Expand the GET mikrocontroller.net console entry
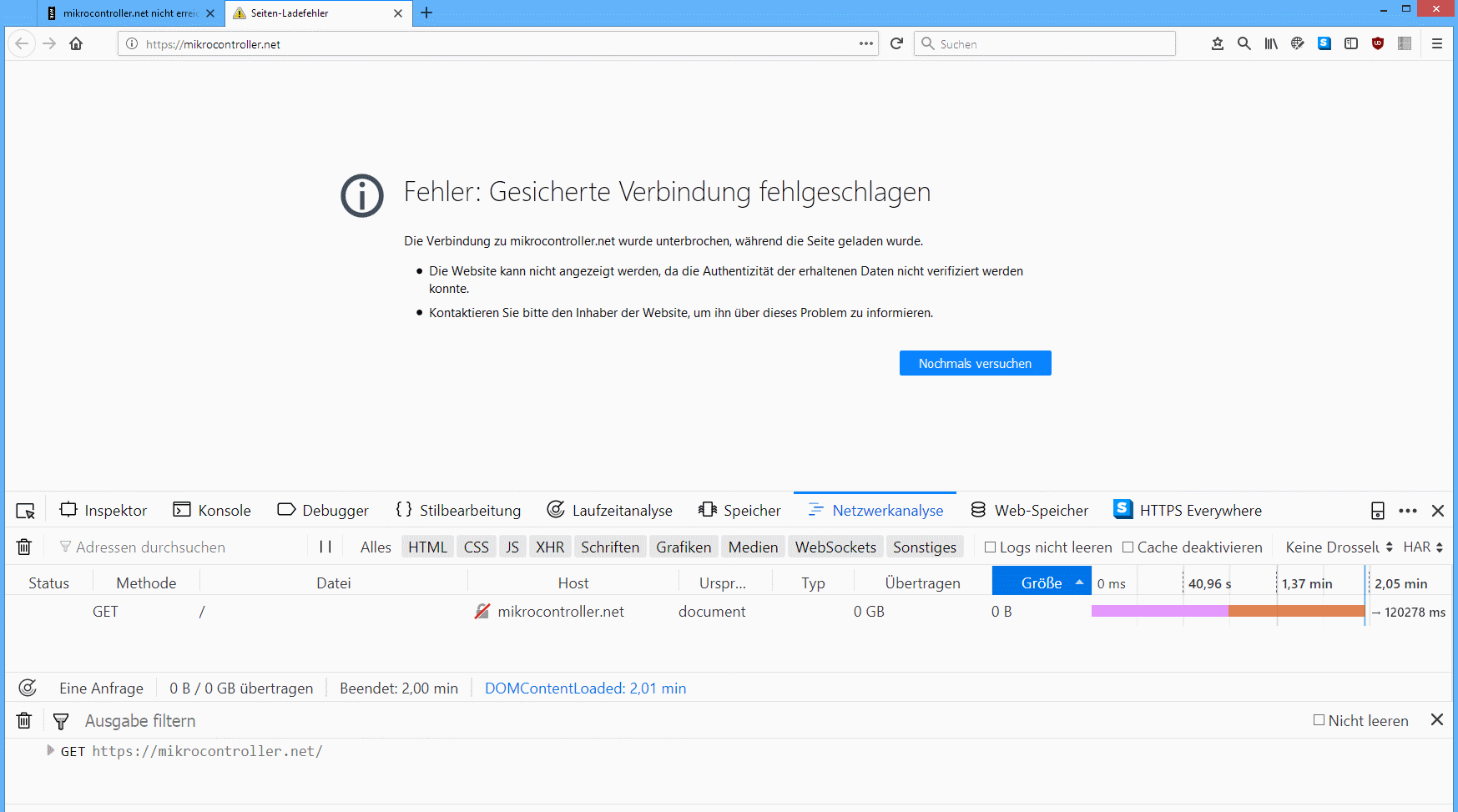1458x812 pixels. pyautogui.click(x=50, y=750)
